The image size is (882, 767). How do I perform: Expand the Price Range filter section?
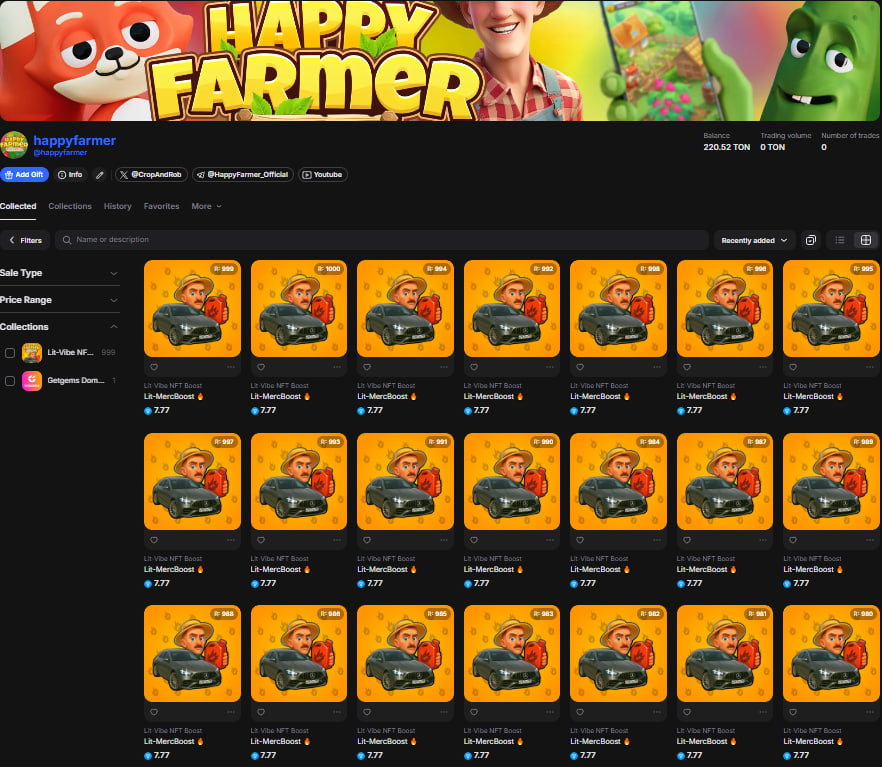tap(60, 300)
